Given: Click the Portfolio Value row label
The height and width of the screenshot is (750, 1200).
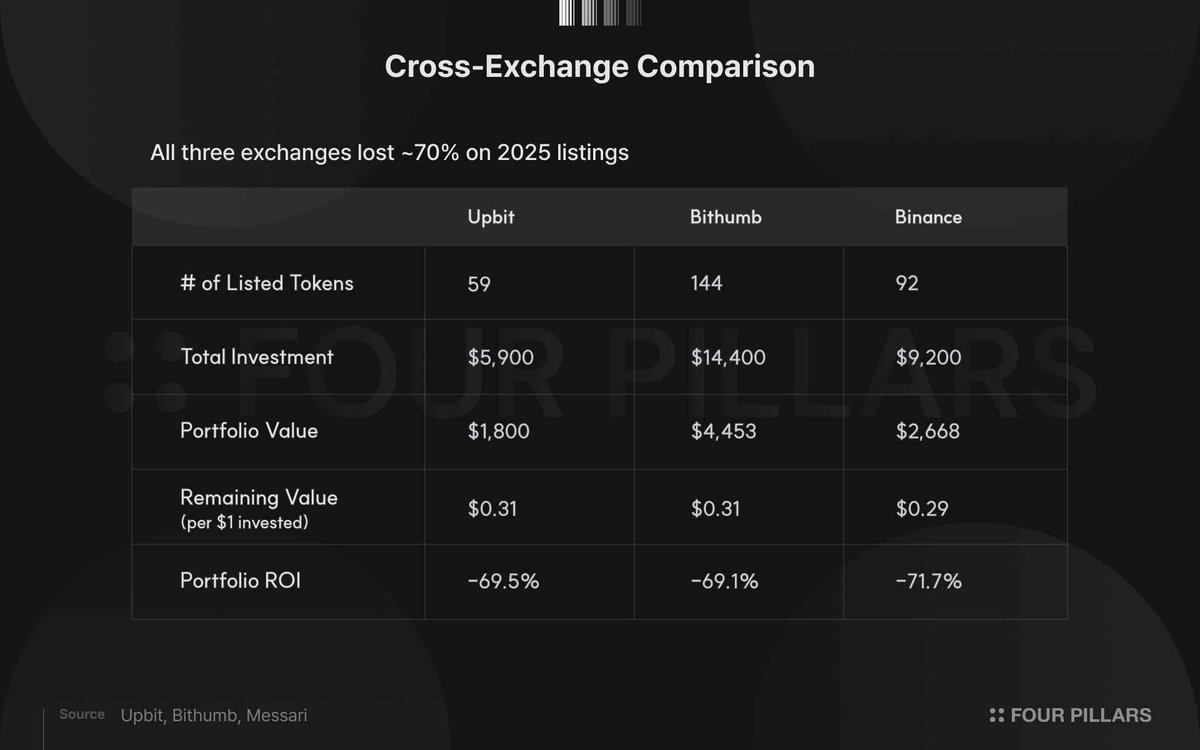Looking at the screenshot, I should coord(249,431).
